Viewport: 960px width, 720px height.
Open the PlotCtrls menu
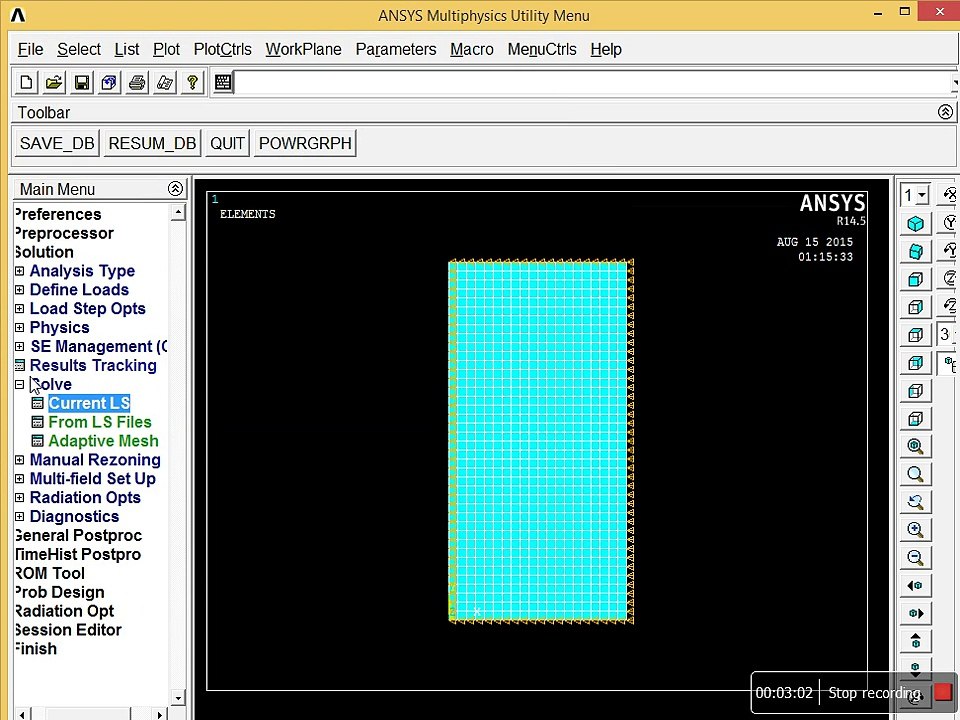click(223, 49)
